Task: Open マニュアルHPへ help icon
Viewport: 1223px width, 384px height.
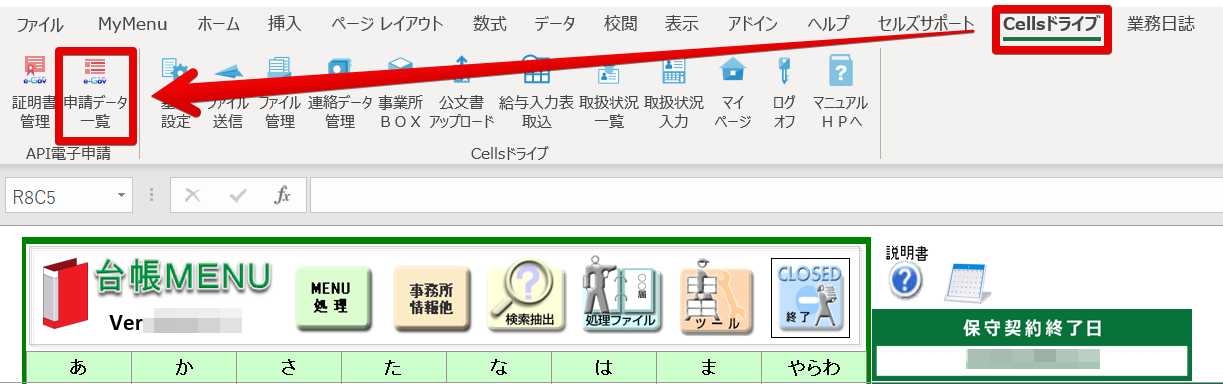Action: pos(841,93)
